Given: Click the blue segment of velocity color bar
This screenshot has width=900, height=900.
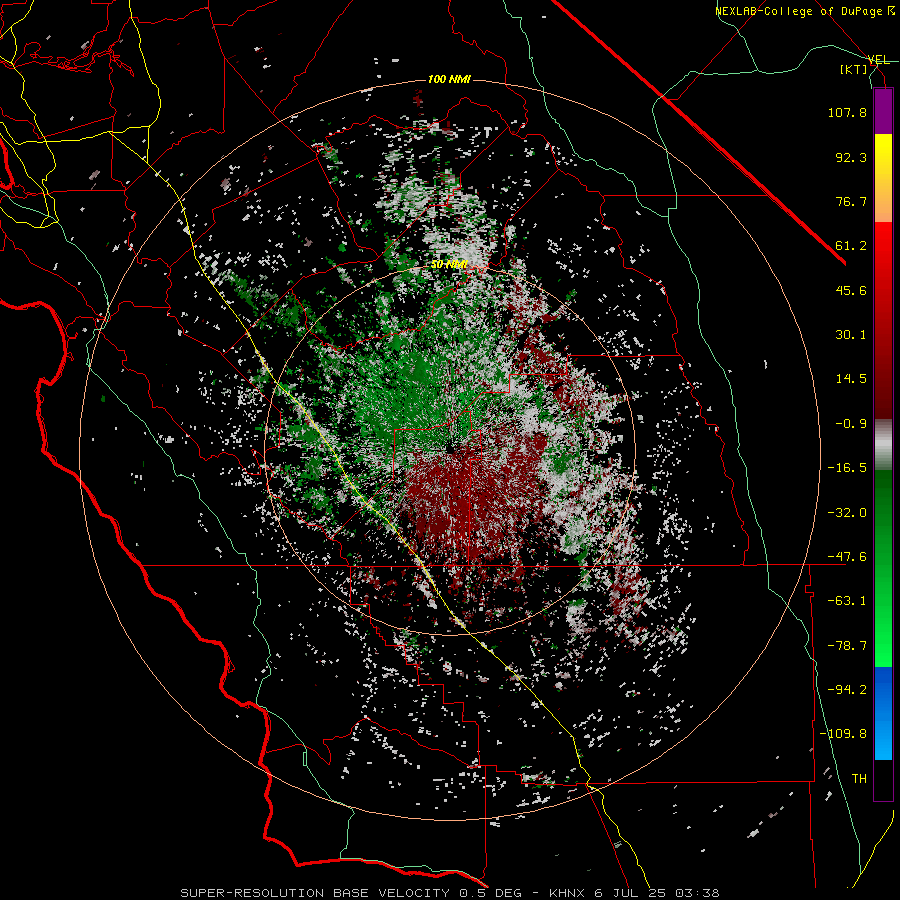Looking at the screenshot, I should (x=883, y=713).
